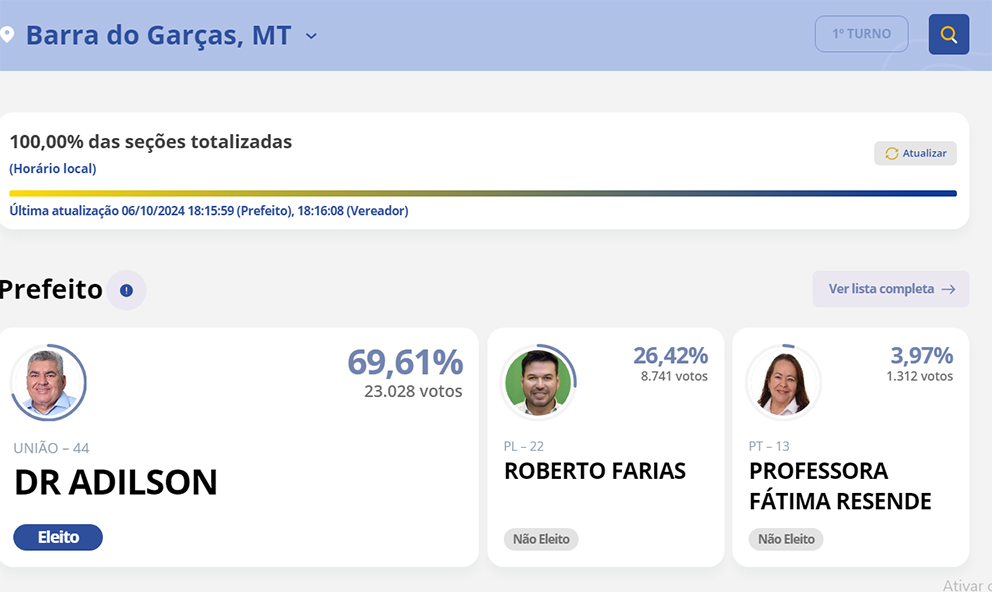The width and height of the screenshot is (992, 592).
Task: Open the Ver lista completa link
Action: [x=881, y=289]
